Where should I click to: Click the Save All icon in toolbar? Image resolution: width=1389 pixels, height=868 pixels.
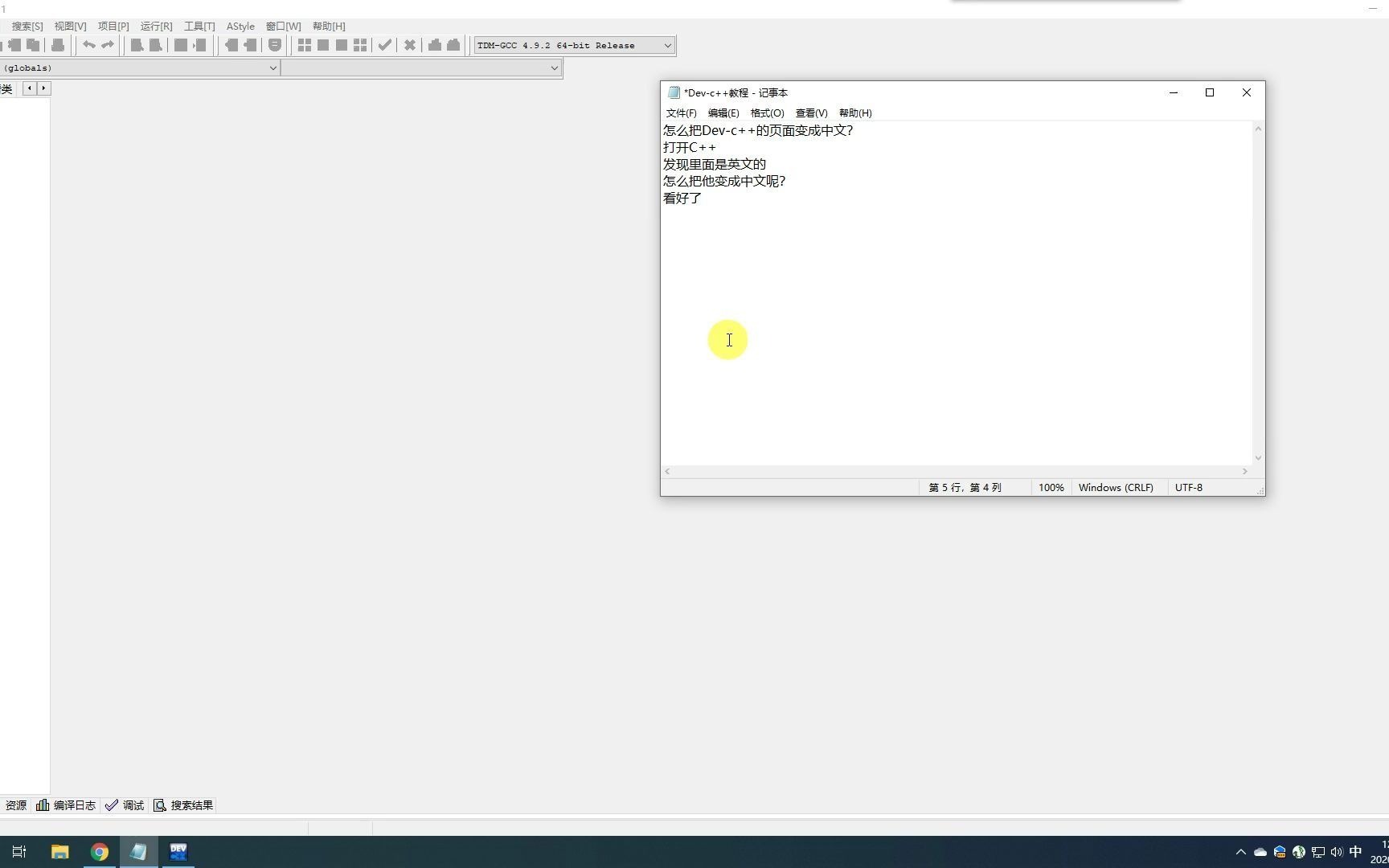click(33, 45)
